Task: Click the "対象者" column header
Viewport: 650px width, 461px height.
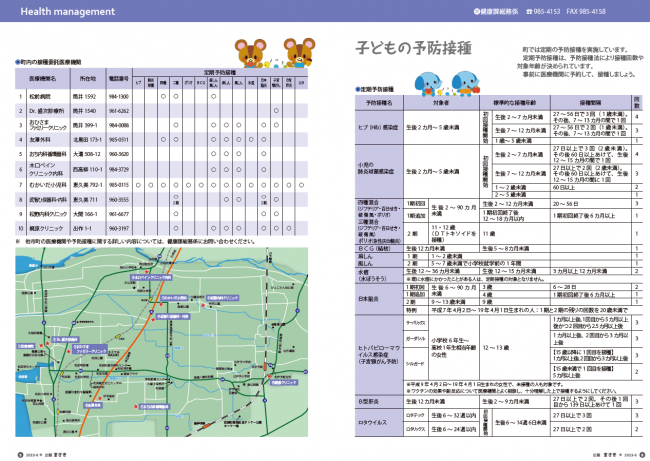Action: 441,102
